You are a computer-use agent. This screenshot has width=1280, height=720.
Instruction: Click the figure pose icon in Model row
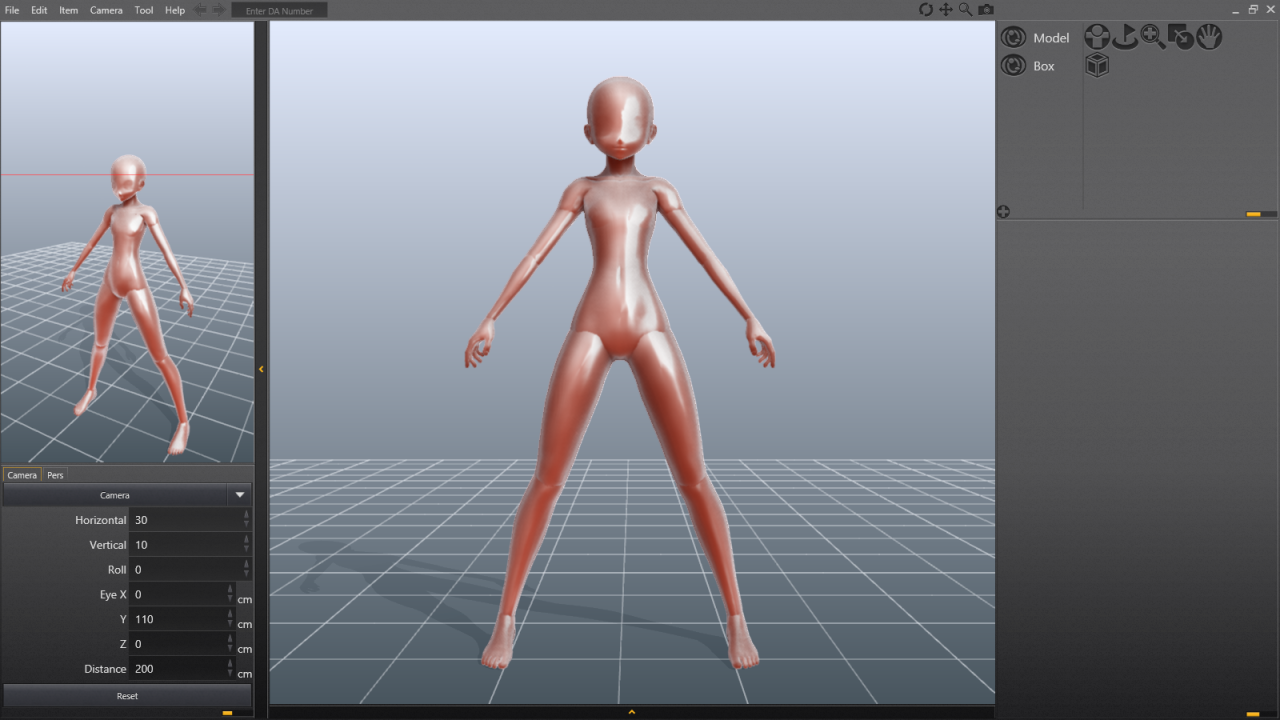pos(1097,37)
